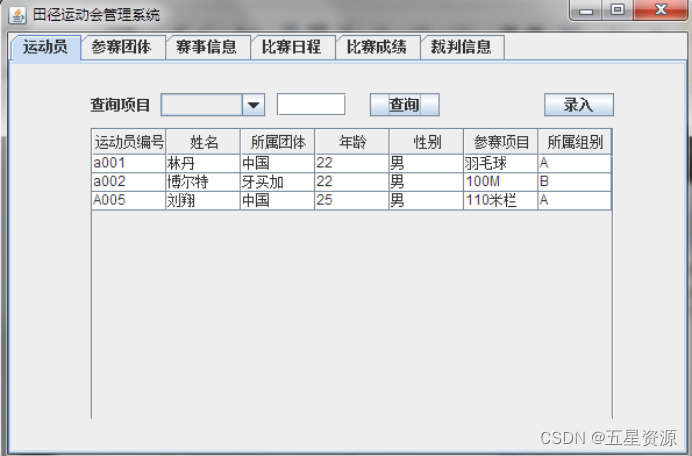
Task: Switch to the 比赛日程 tab
Action: pyautogui.click(x=293, y=47)
